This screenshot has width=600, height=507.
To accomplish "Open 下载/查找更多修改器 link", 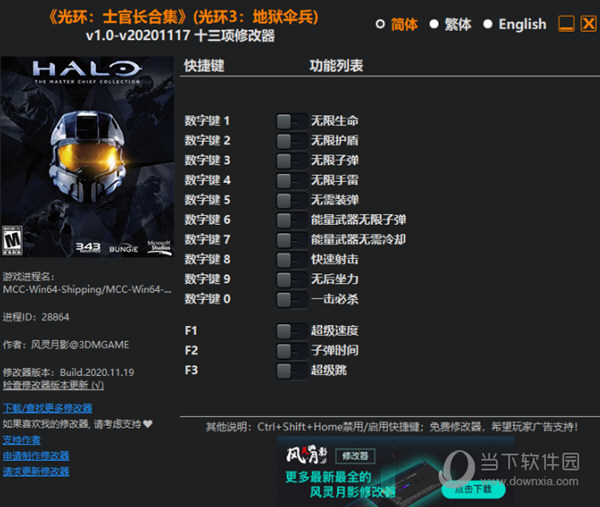I will [47, 408].
